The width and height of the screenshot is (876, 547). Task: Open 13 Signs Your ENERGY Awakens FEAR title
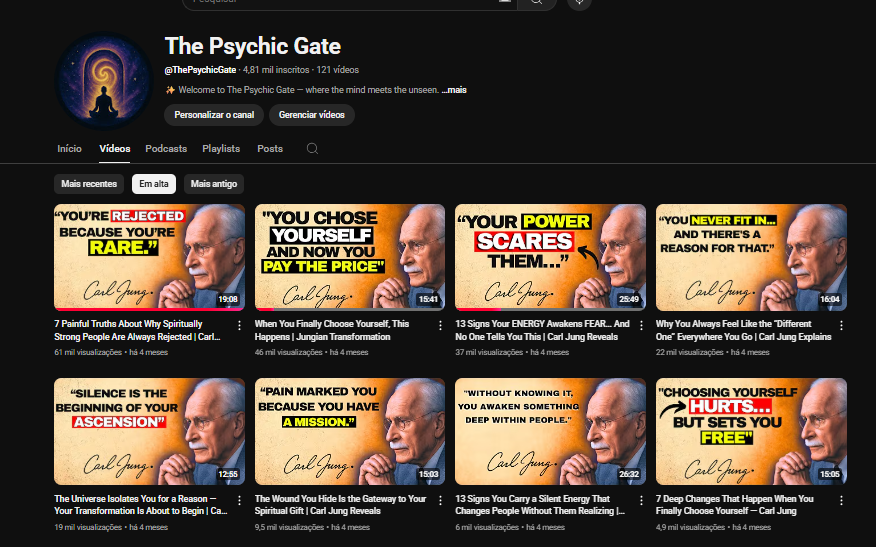(542, 330)
